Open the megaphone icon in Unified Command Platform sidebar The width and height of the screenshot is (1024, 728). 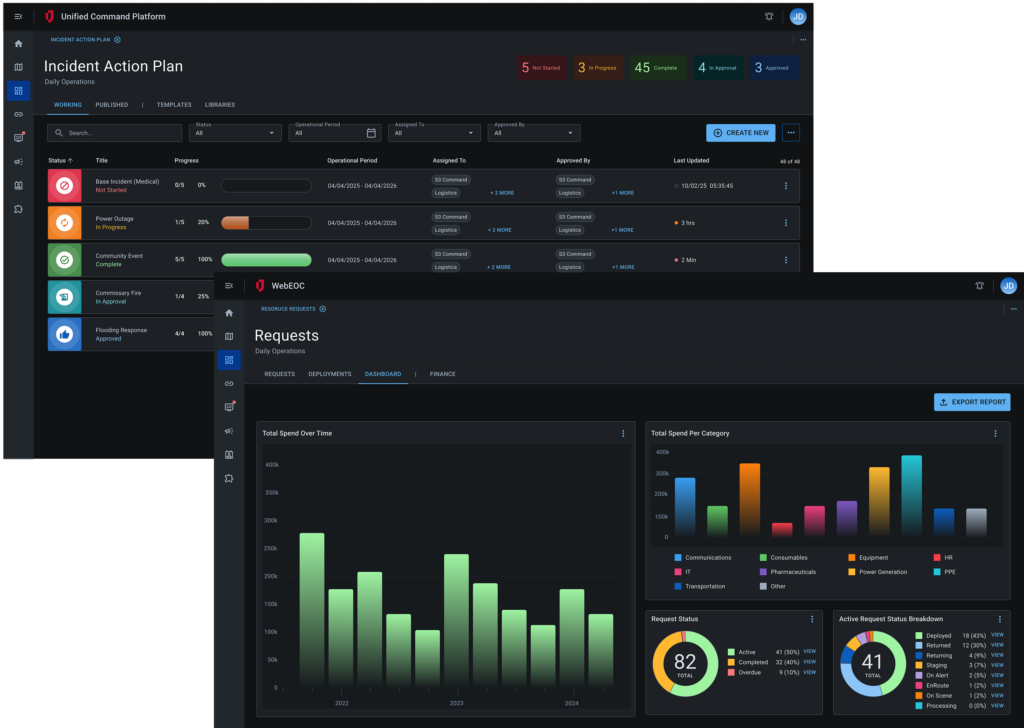coord(18,161)
